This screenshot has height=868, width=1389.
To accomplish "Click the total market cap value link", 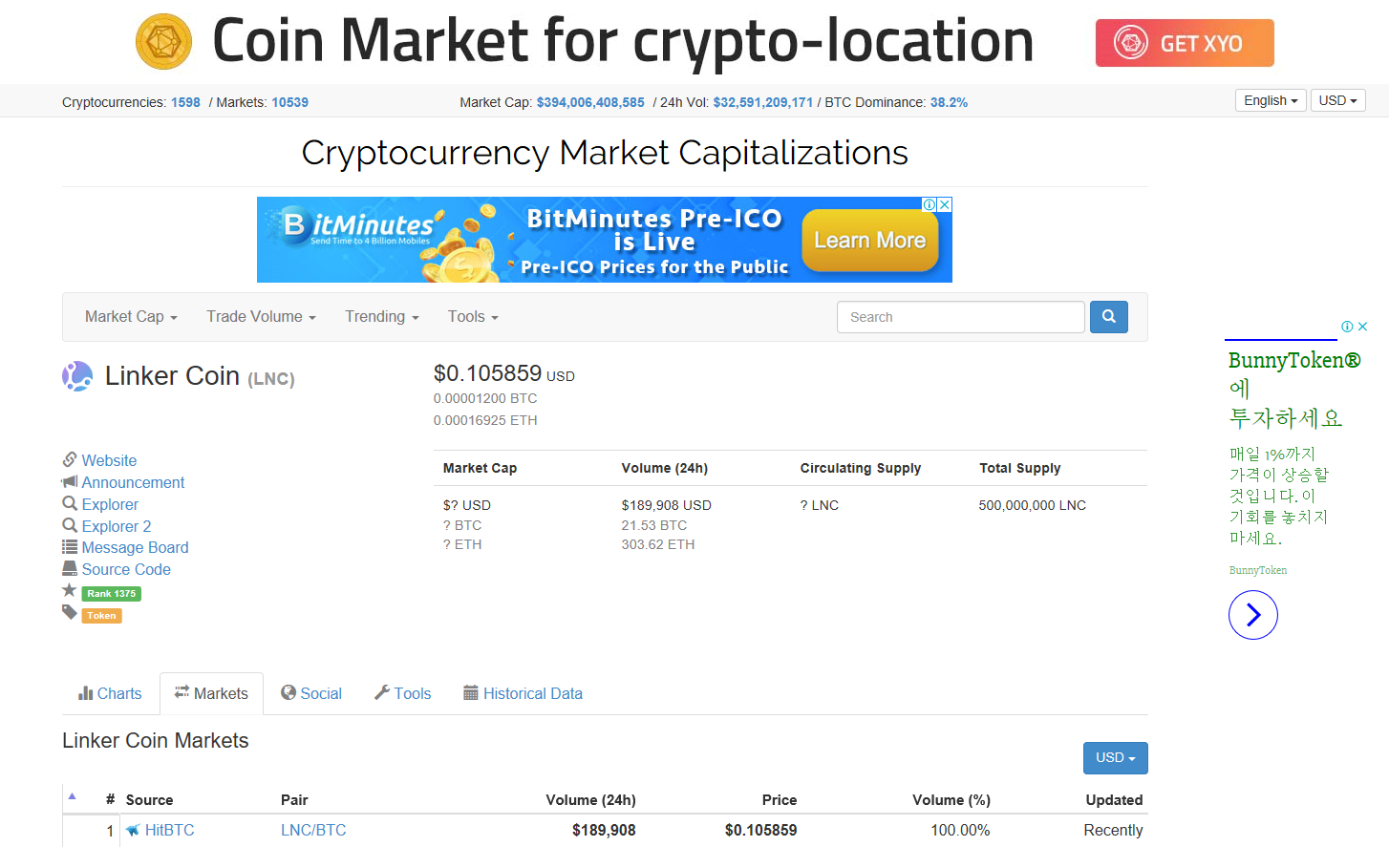I will (x=590, y=102).
